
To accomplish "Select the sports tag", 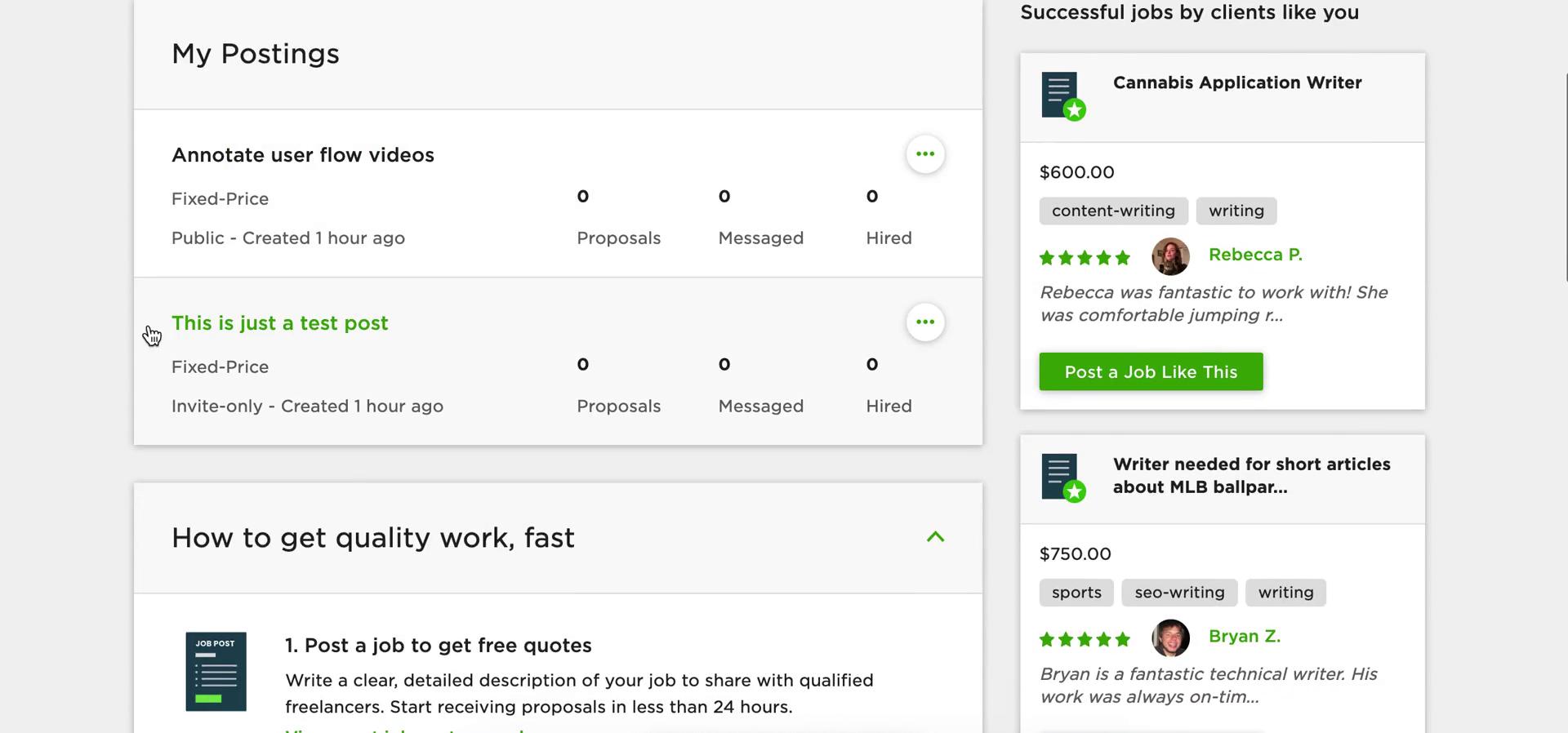I will tap(1076, 593).
